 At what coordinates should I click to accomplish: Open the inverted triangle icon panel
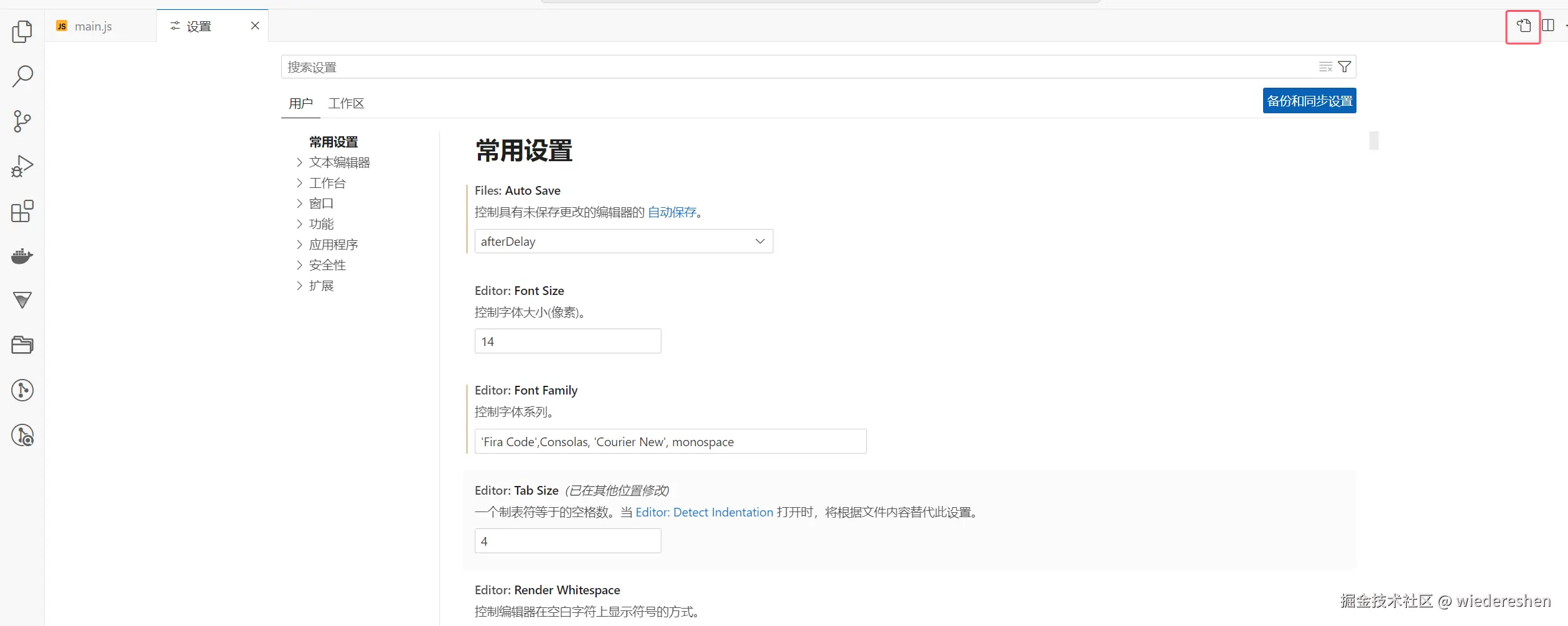coord(22,301)
